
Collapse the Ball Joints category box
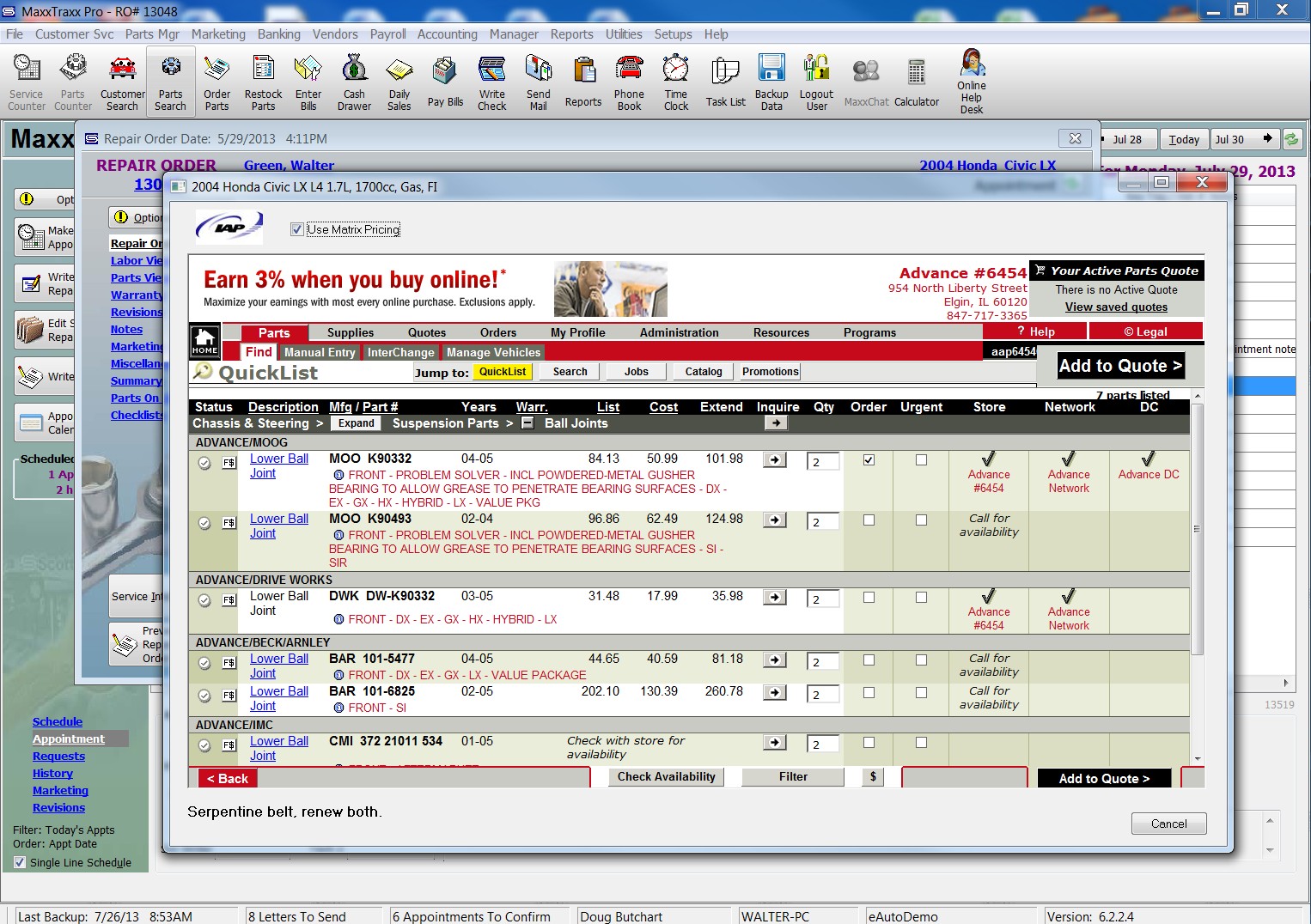pos(527,423)
